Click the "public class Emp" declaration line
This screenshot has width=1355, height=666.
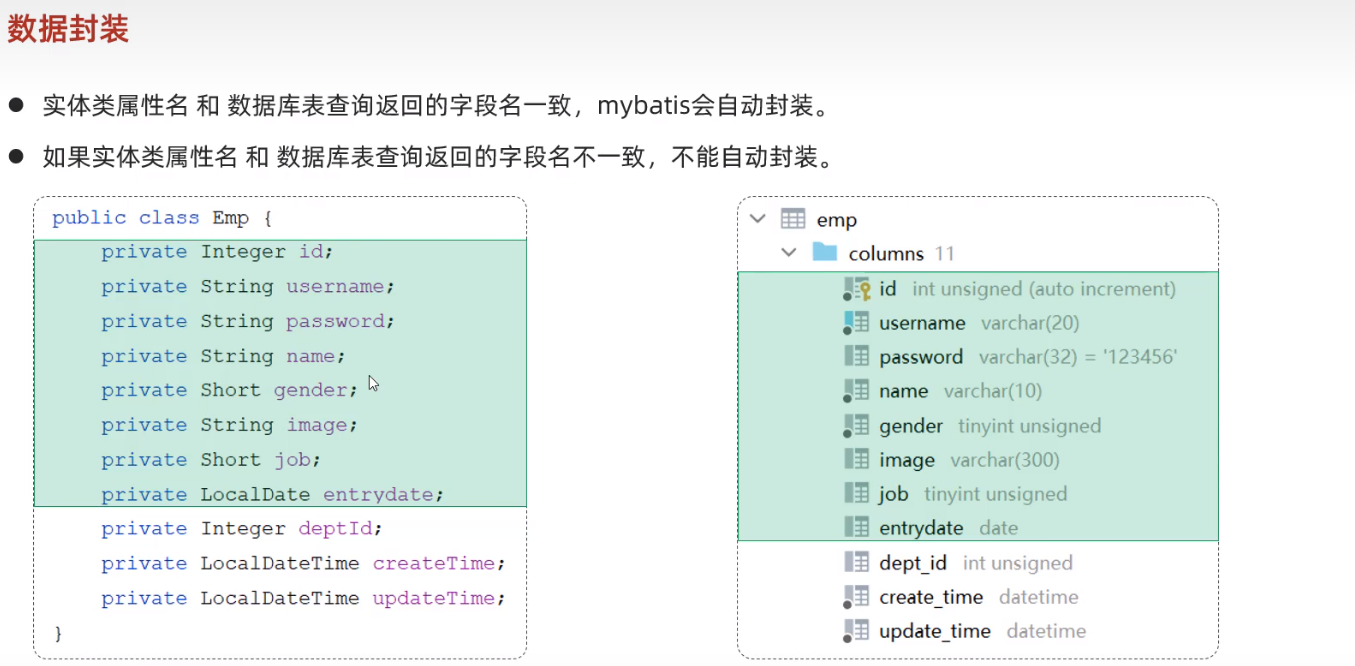tap(162, 218)
